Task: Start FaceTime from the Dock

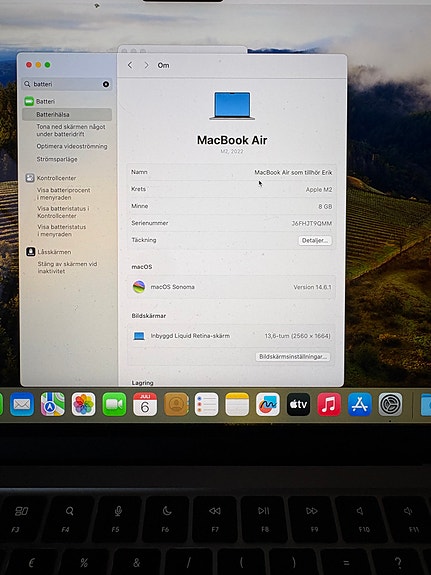Action: click(114, 404)
